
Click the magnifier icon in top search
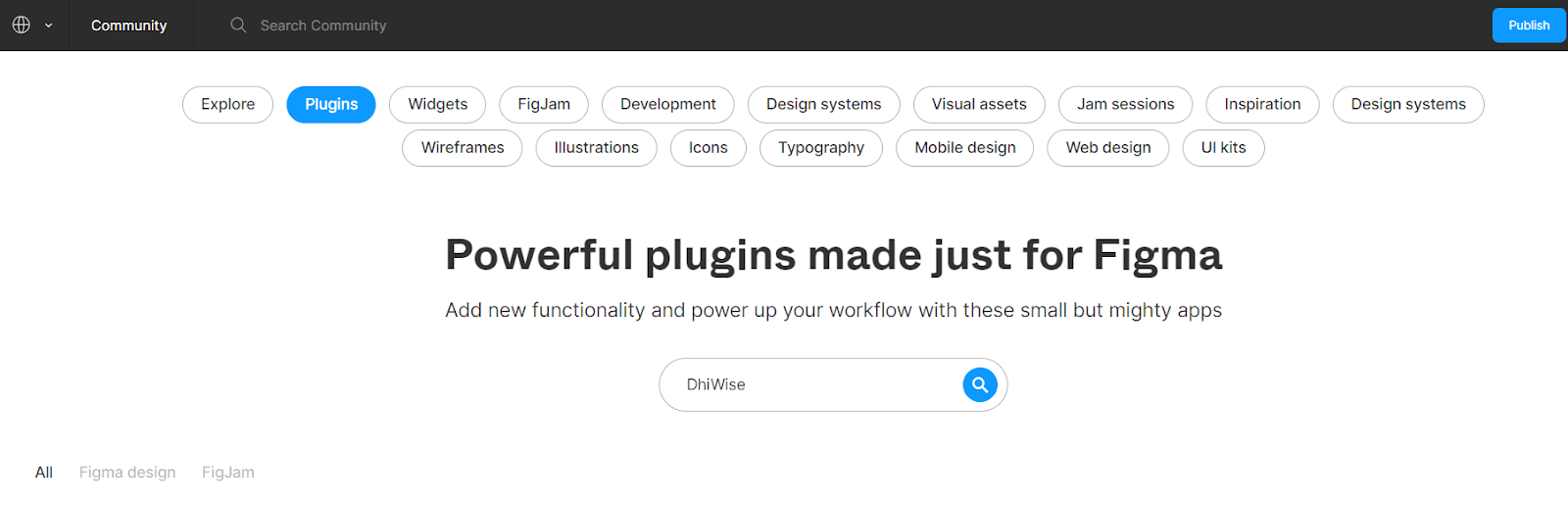tap(238, 25)
